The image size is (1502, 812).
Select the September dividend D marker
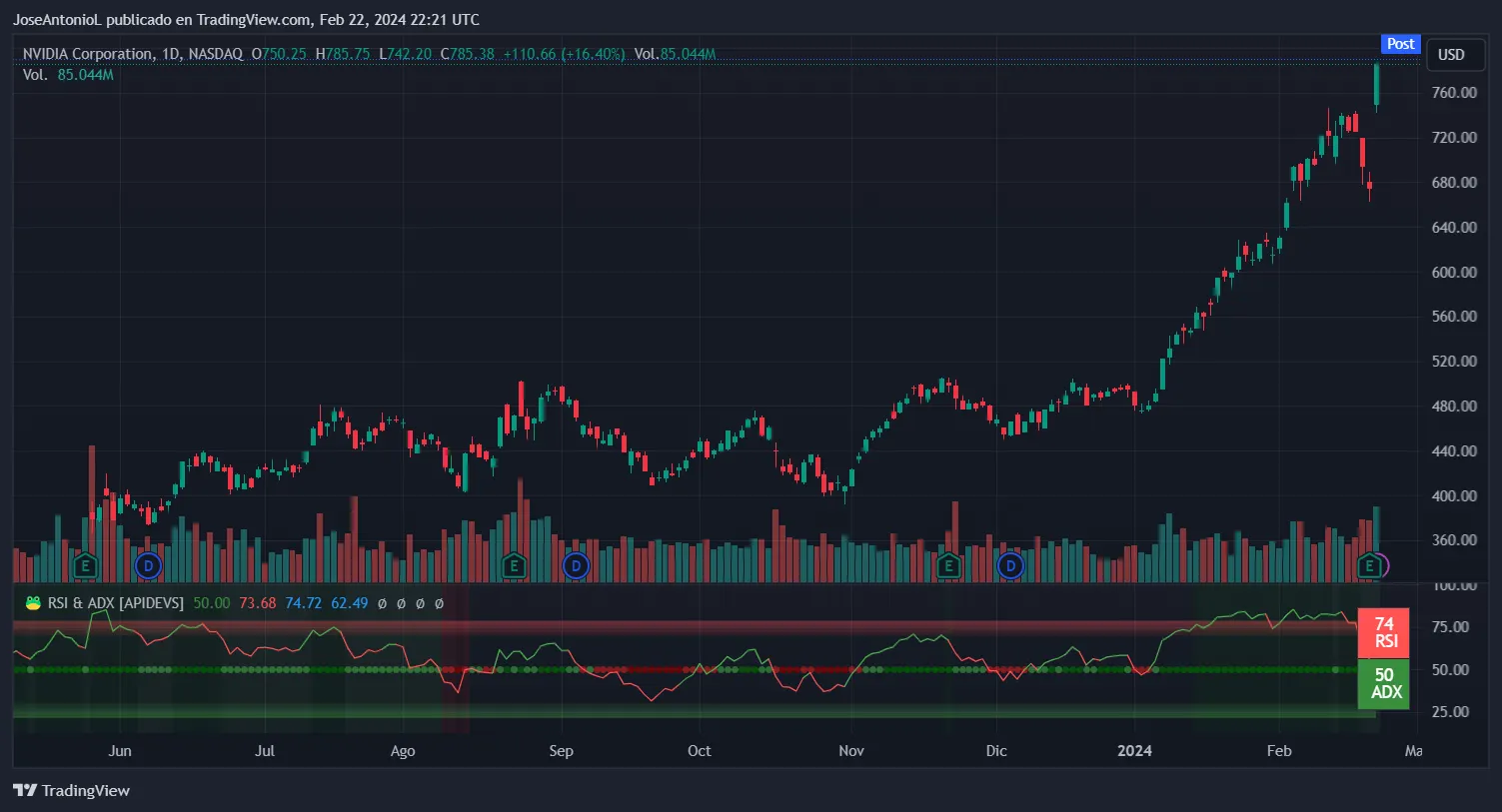point(576,566)
